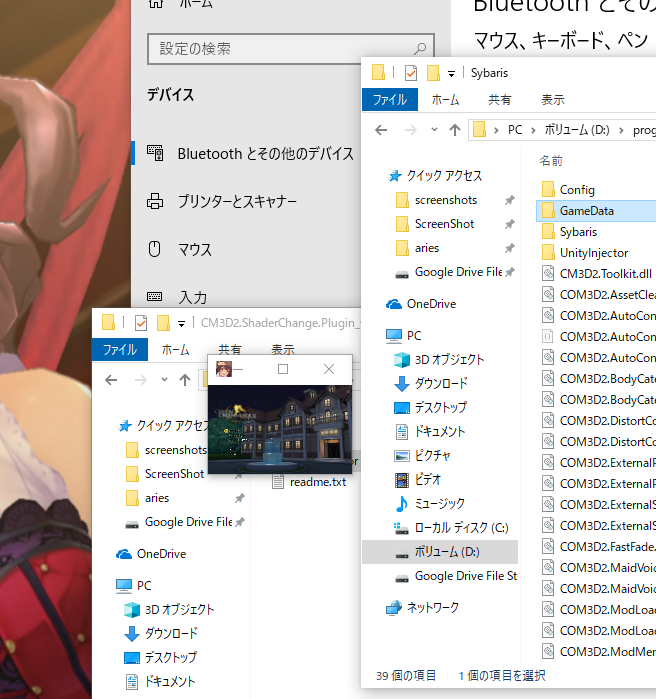The height and width of the screenshot is (699, 656).
Task: Click the settings search field
Action: 291,49
